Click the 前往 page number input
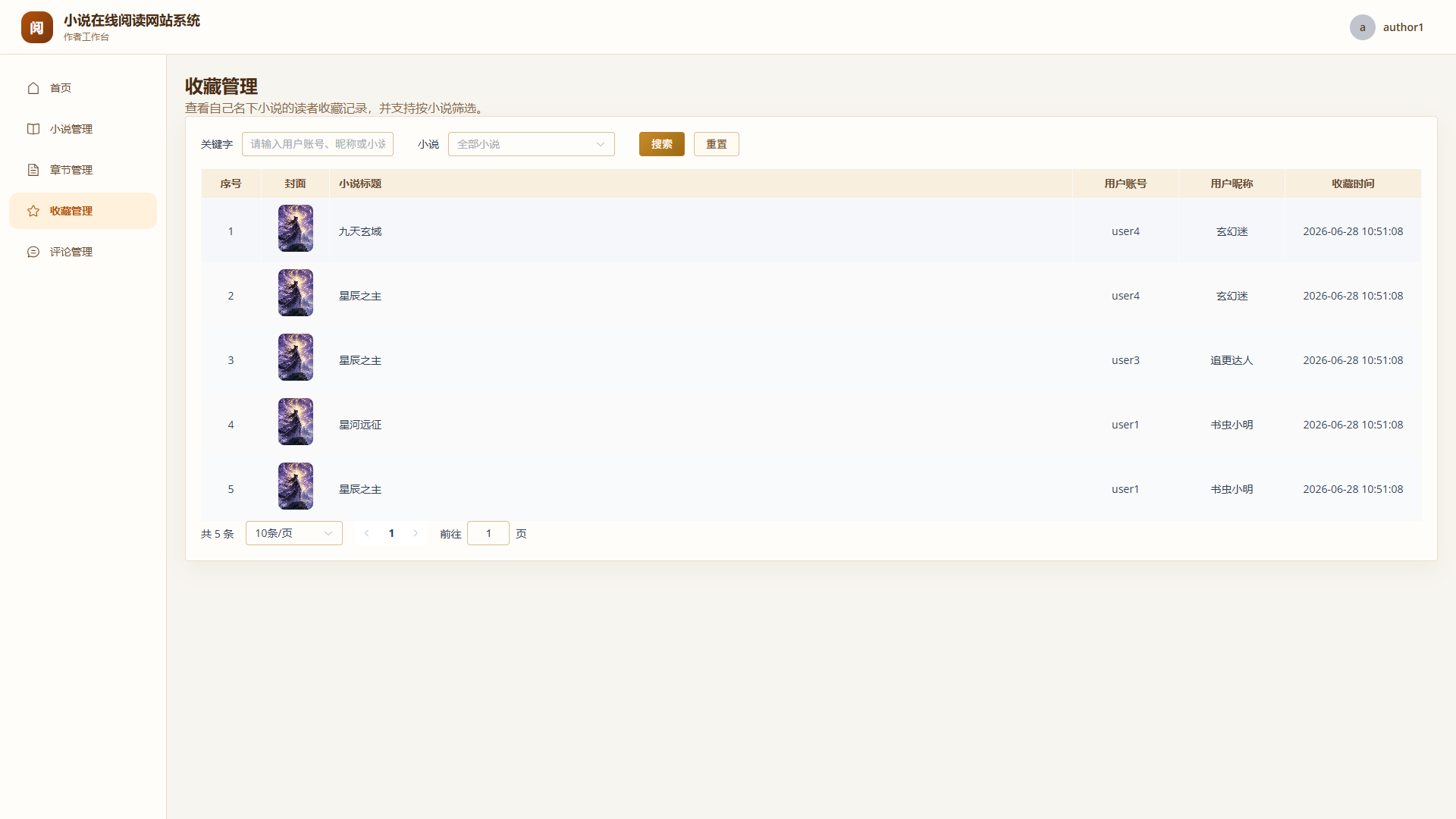The image size is (1456, 819). coord(488,533)
